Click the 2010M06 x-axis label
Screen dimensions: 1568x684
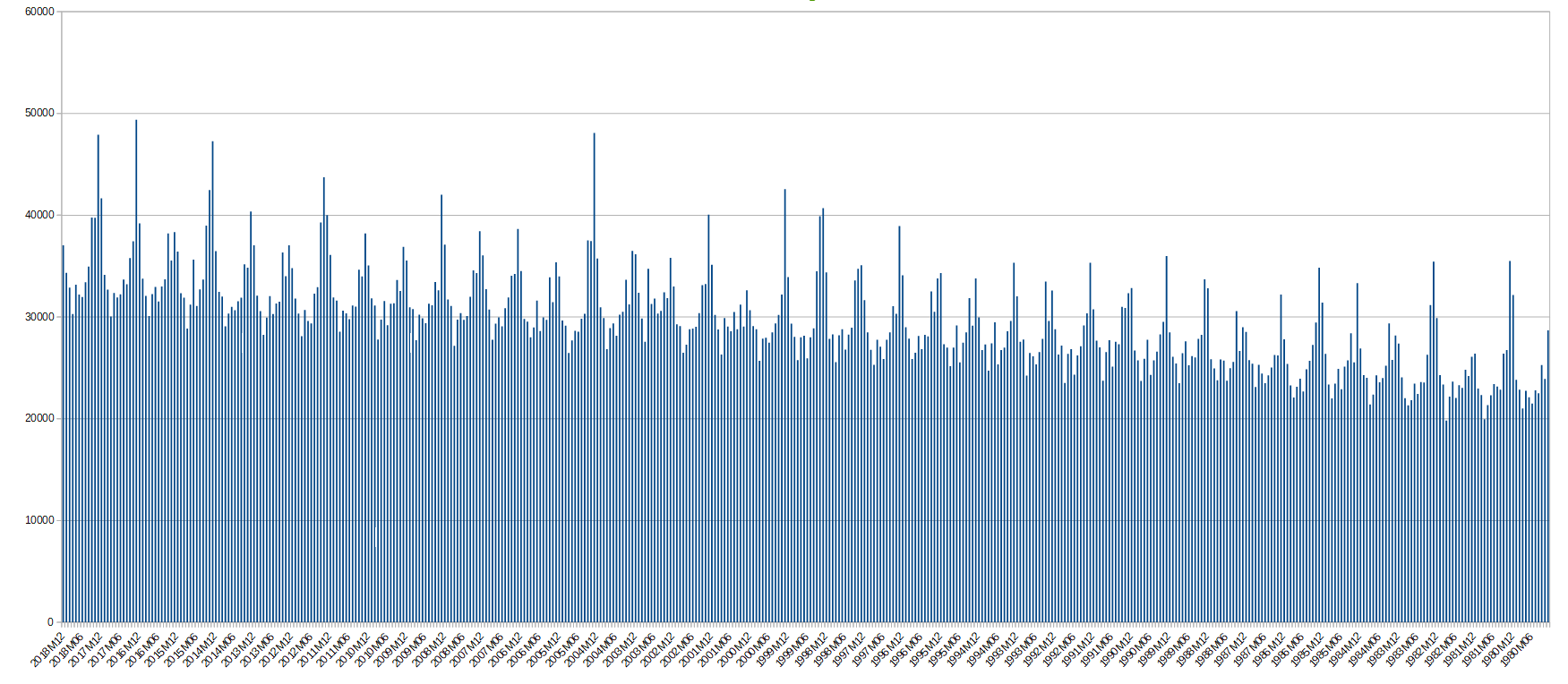(x=372, y=649)
